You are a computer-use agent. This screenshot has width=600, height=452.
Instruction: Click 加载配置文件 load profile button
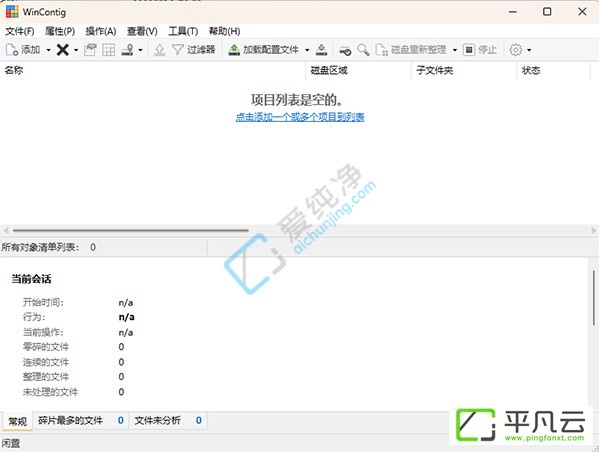point(263,50)
